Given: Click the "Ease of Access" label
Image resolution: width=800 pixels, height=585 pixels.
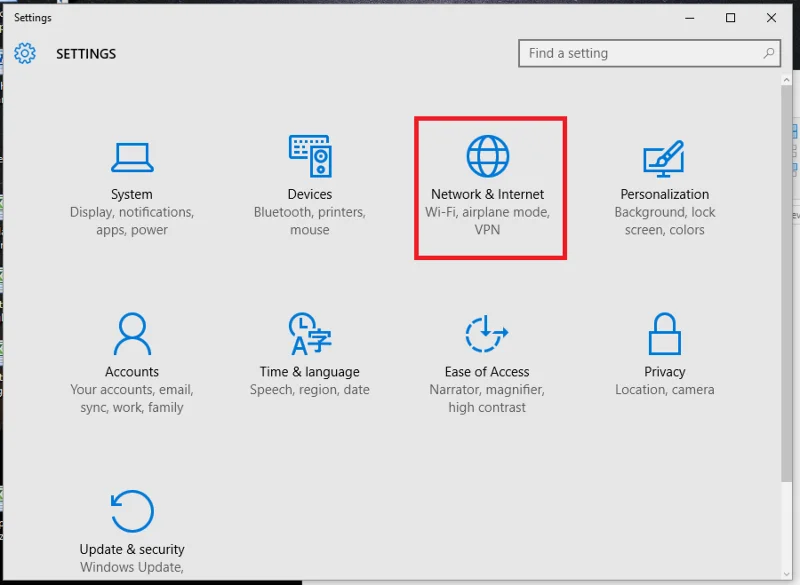Looking at the screenshot, I should (x=487, y=372).
